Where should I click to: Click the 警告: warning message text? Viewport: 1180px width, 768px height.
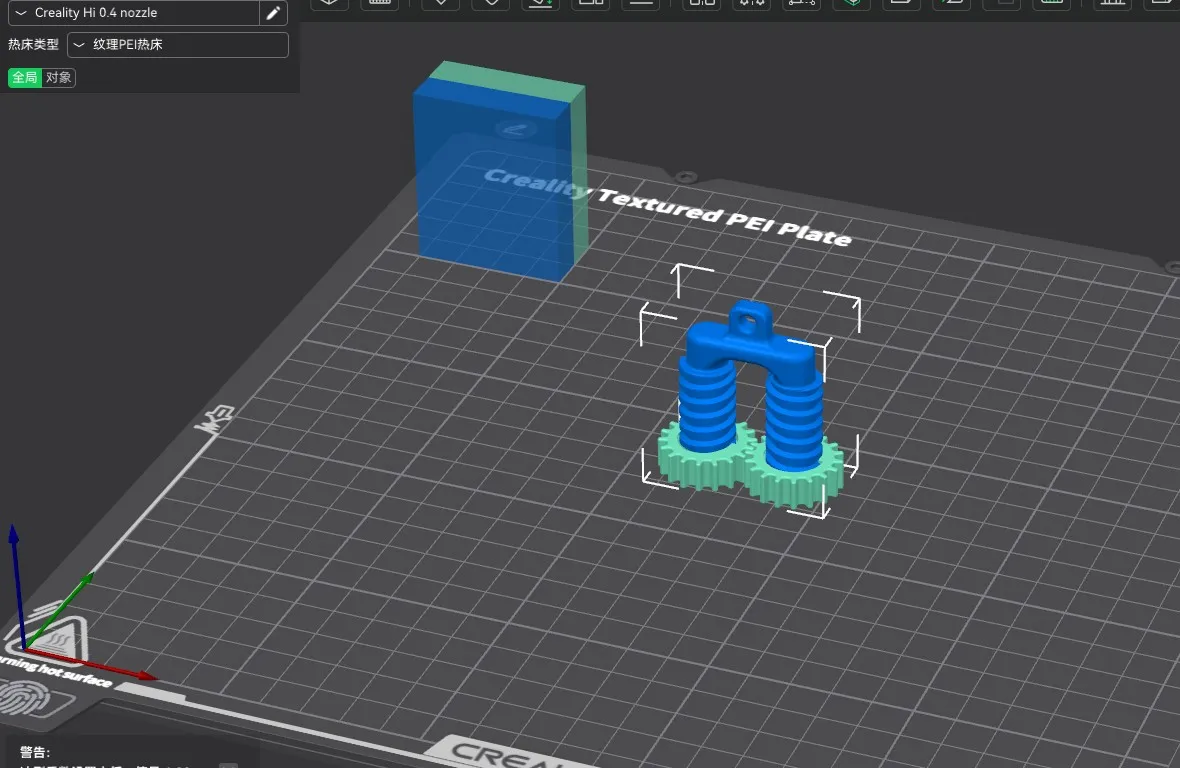pyautogui.click(x=35, y=751)
